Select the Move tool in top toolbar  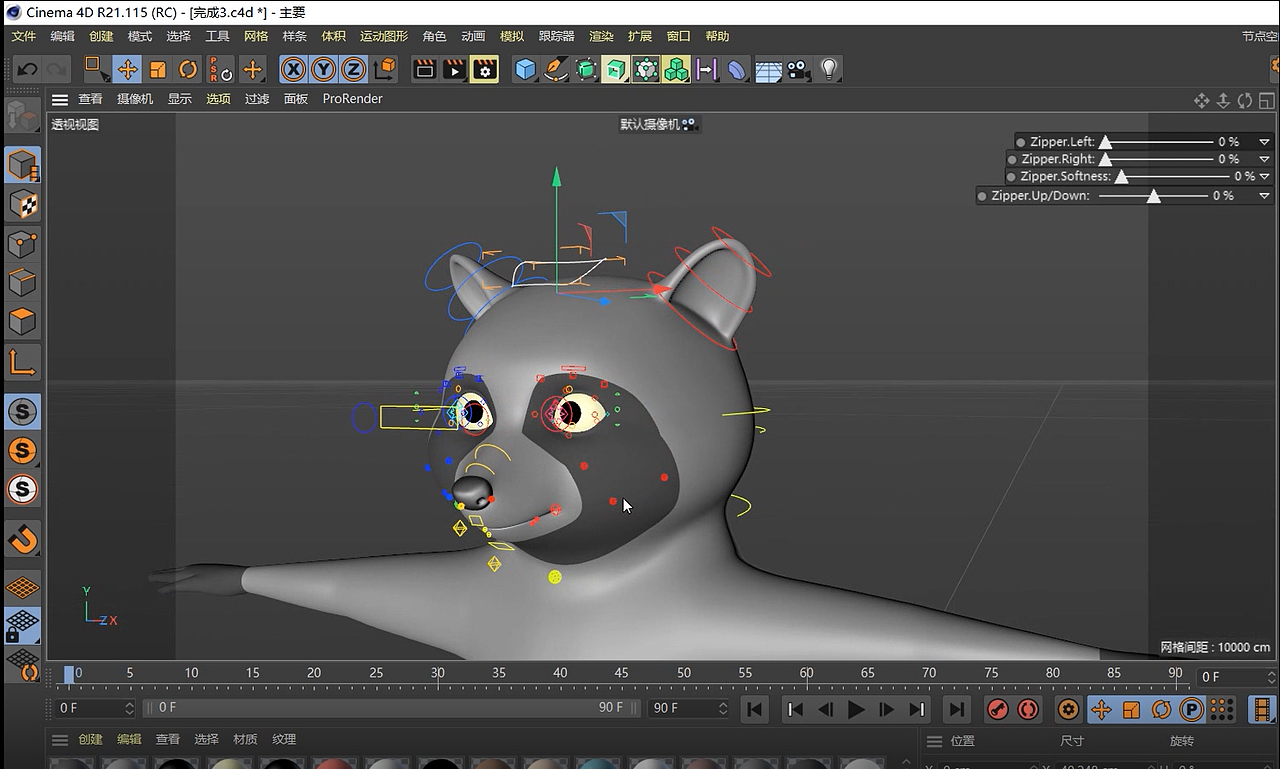pos(127,69)
